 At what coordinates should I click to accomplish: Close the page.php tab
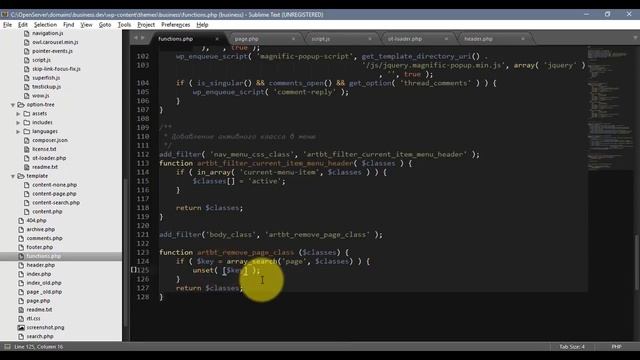coord(293,39)
